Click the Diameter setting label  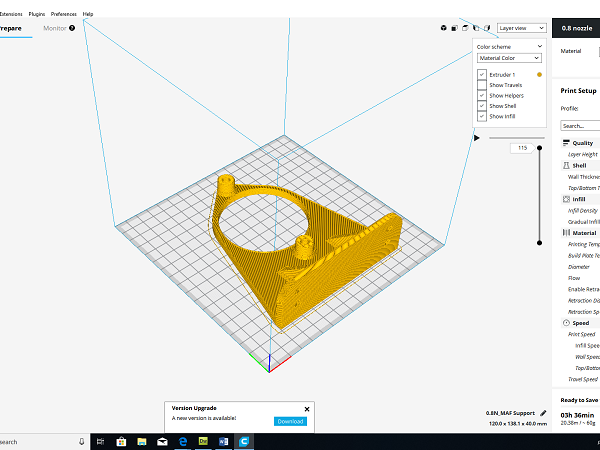[x=579, y=267]
